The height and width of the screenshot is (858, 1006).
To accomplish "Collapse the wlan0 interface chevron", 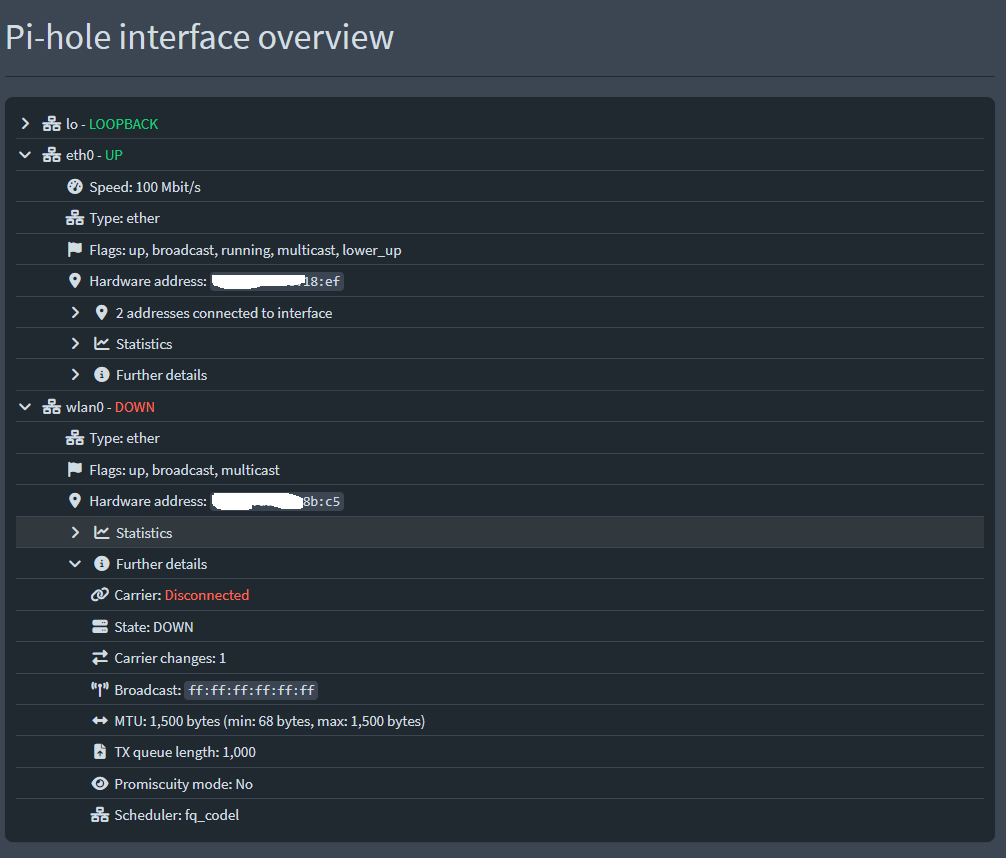I will [25, 407].
